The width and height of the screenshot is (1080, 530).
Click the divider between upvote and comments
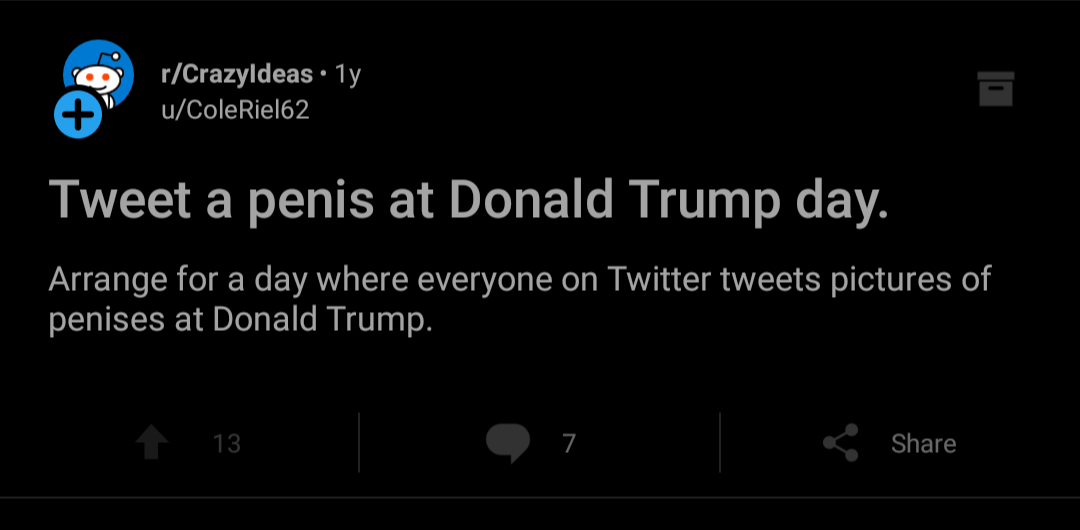click(359, 442)
